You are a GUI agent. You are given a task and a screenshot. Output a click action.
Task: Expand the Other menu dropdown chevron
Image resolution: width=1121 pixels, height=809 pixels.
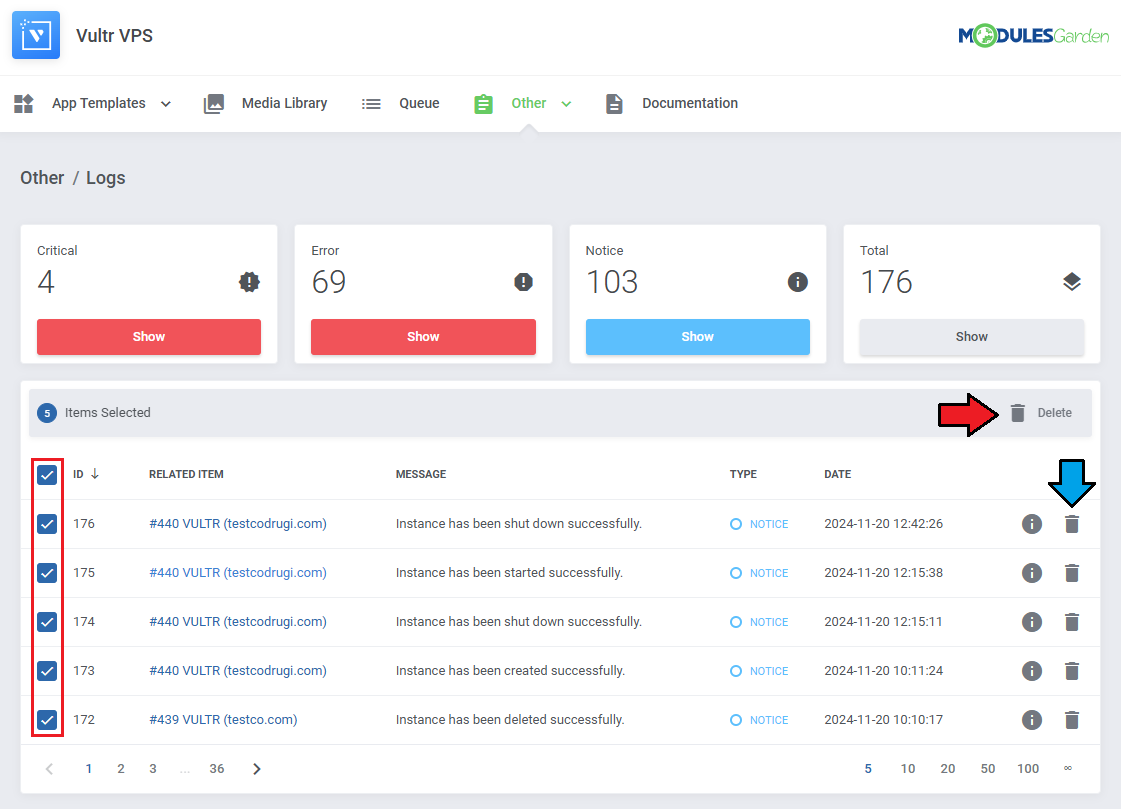tap(566, 104)
